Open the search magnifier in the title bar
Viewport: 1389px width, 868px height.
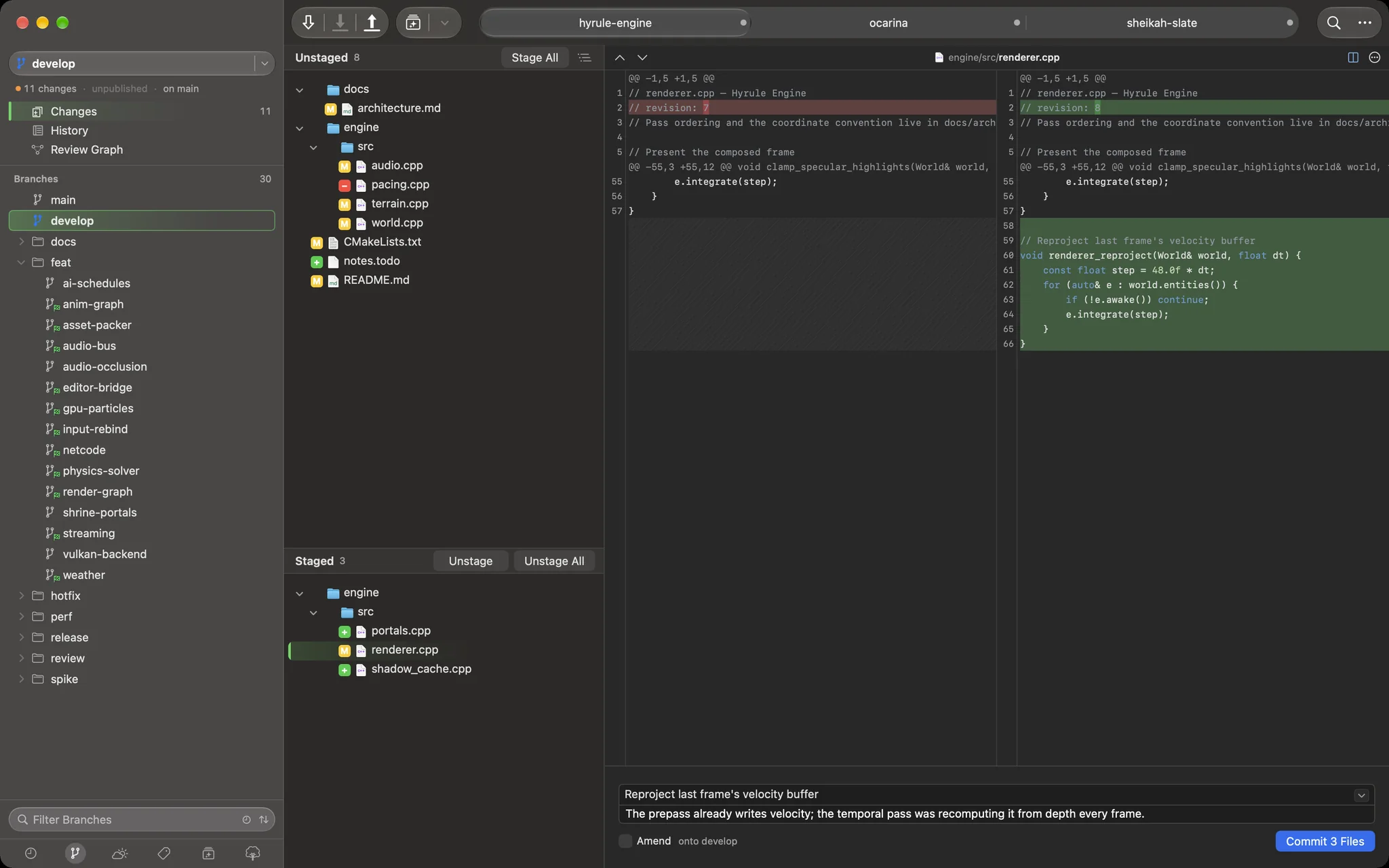1333,22
